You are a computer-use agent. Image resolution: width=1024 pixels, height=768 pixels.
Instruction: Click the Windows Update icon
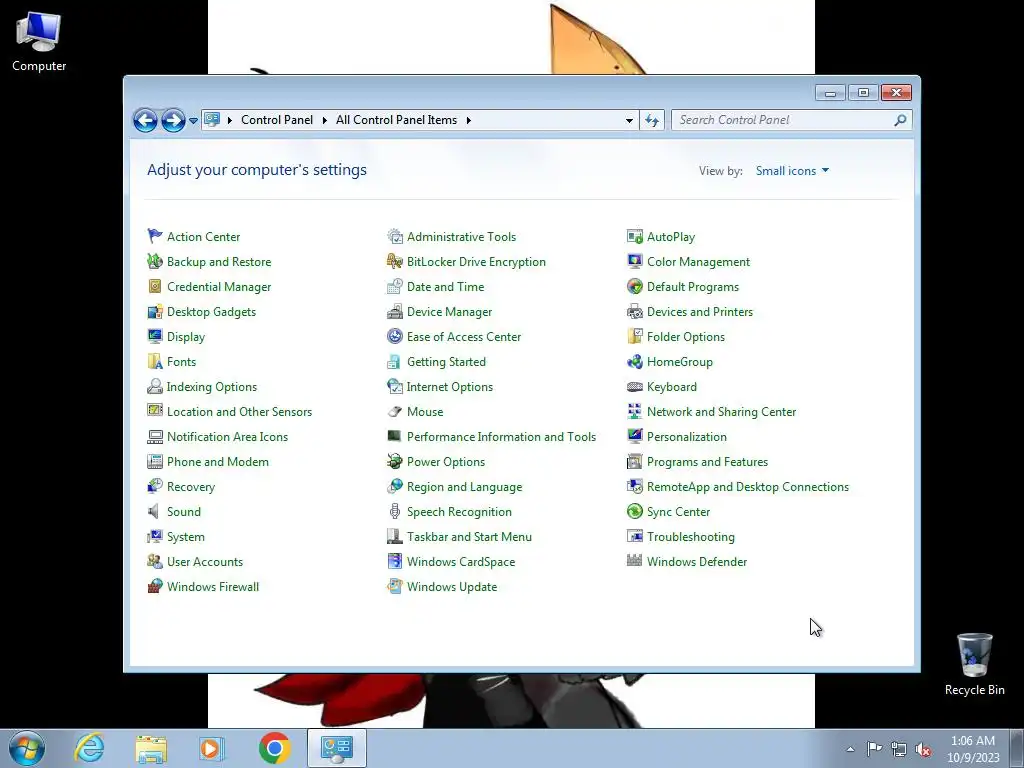[394, 586]
